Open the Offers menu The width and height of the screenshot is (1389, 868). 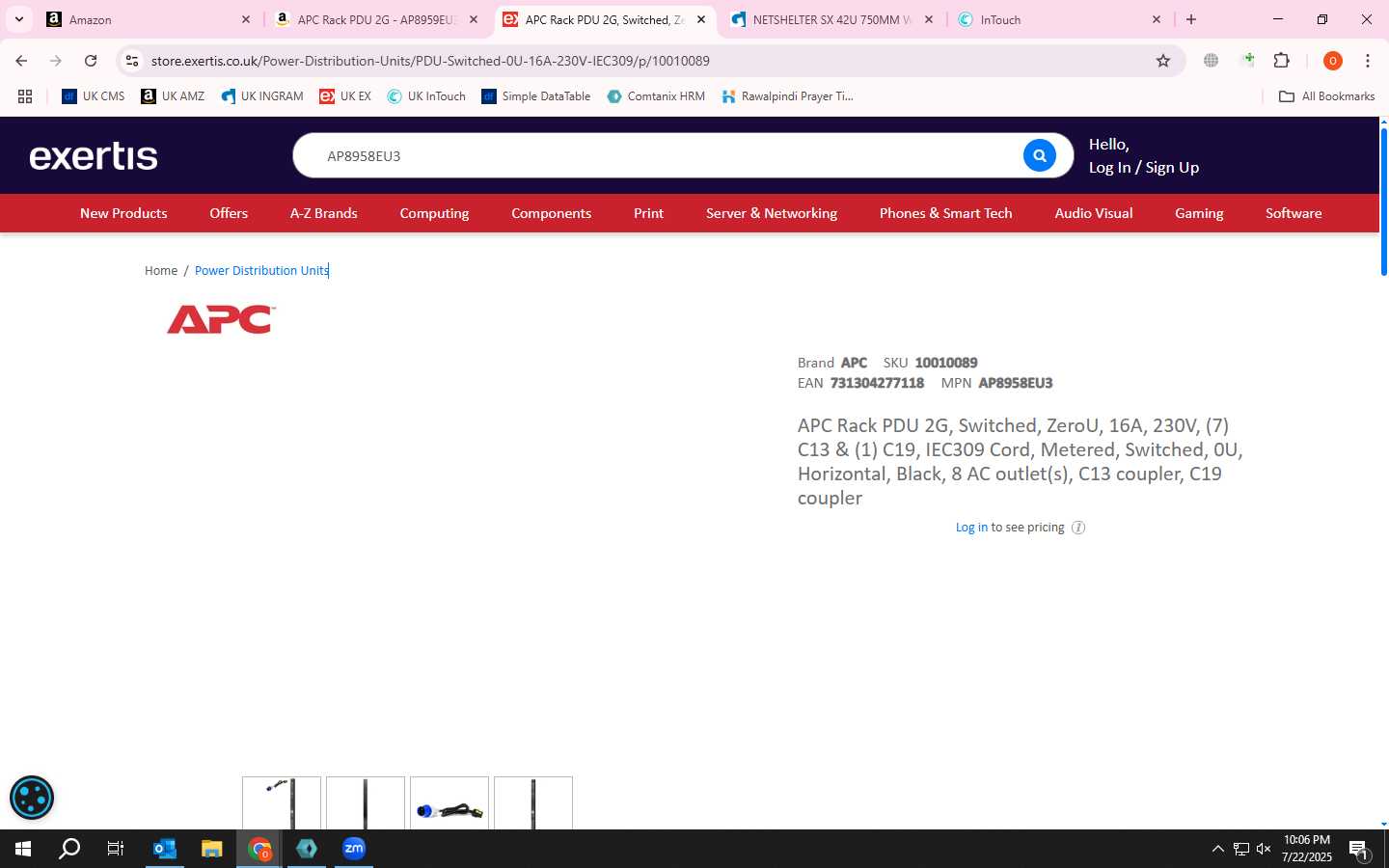pos(229,213)
